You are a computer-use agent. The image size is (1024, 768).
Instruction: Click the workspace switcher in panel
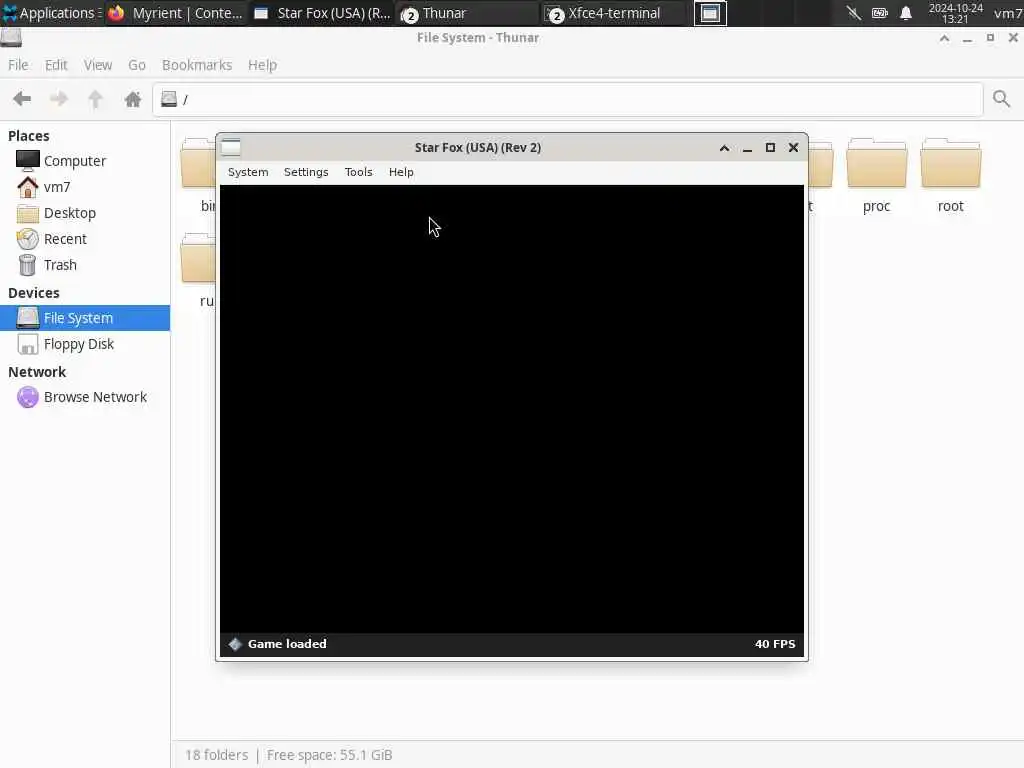point(710,13)
